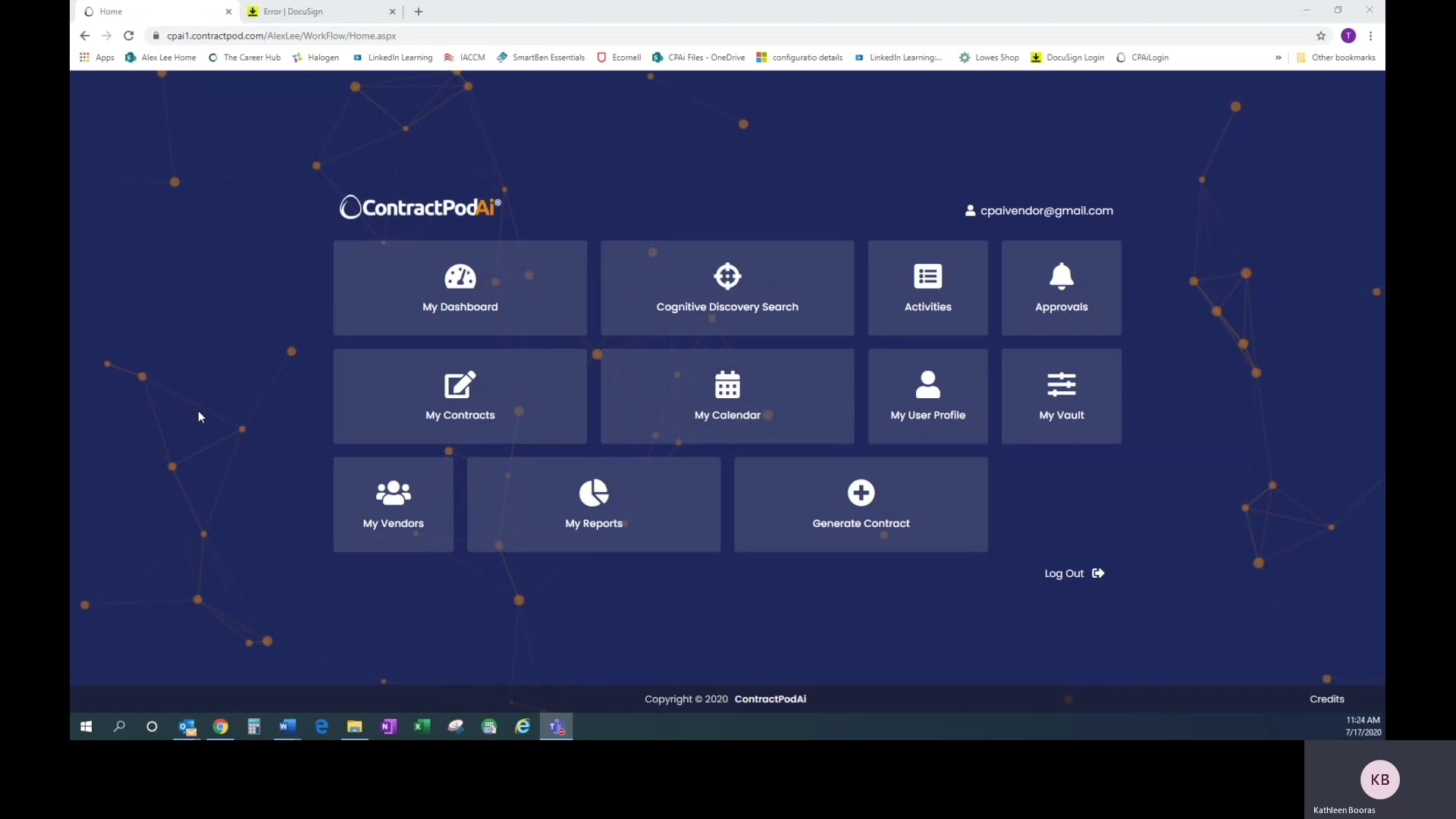Click the My Vault filter sliders icon
Screen dimensions: 1456x819
click(x=1061, y=384)
